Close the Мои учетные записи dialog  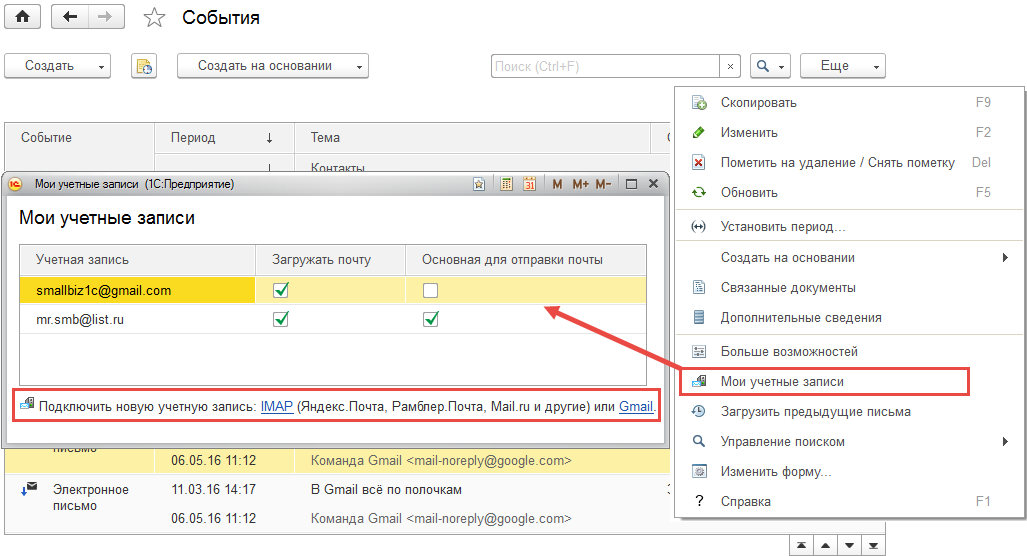click(653, 184)
